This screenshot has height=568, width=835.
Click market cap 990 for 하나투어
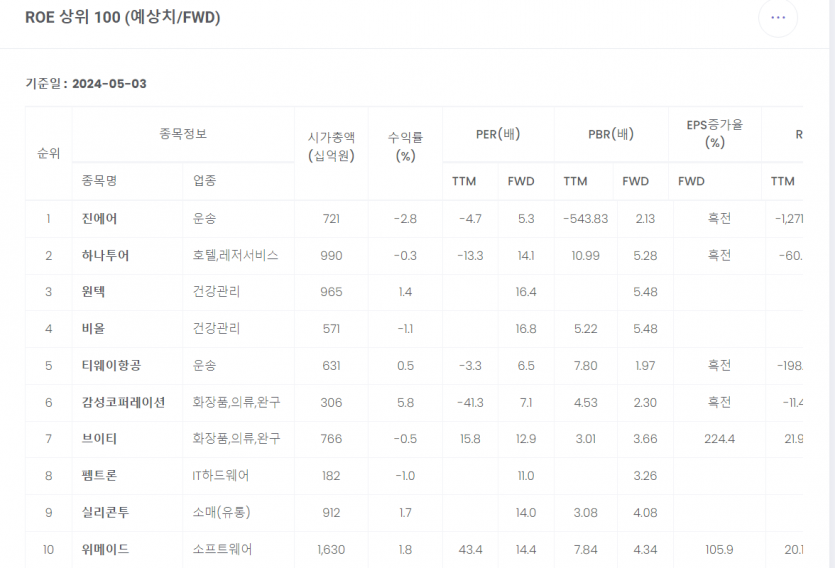point(331,256)
